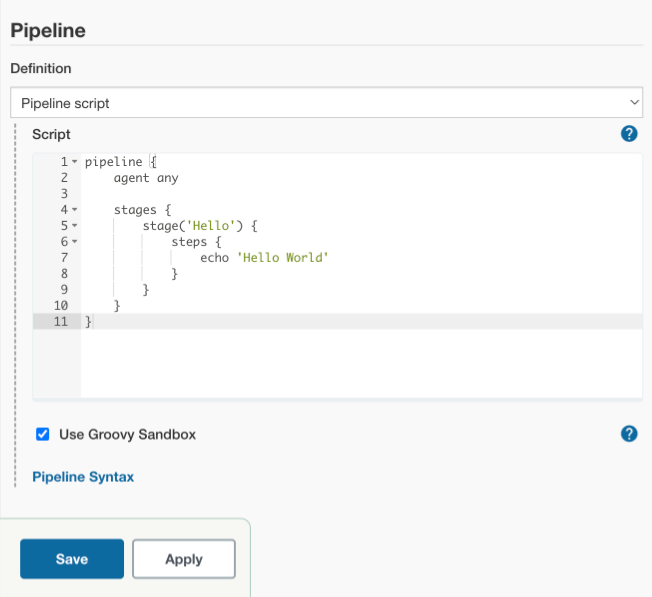Click line number 11 in the gutter

point(59,321)
